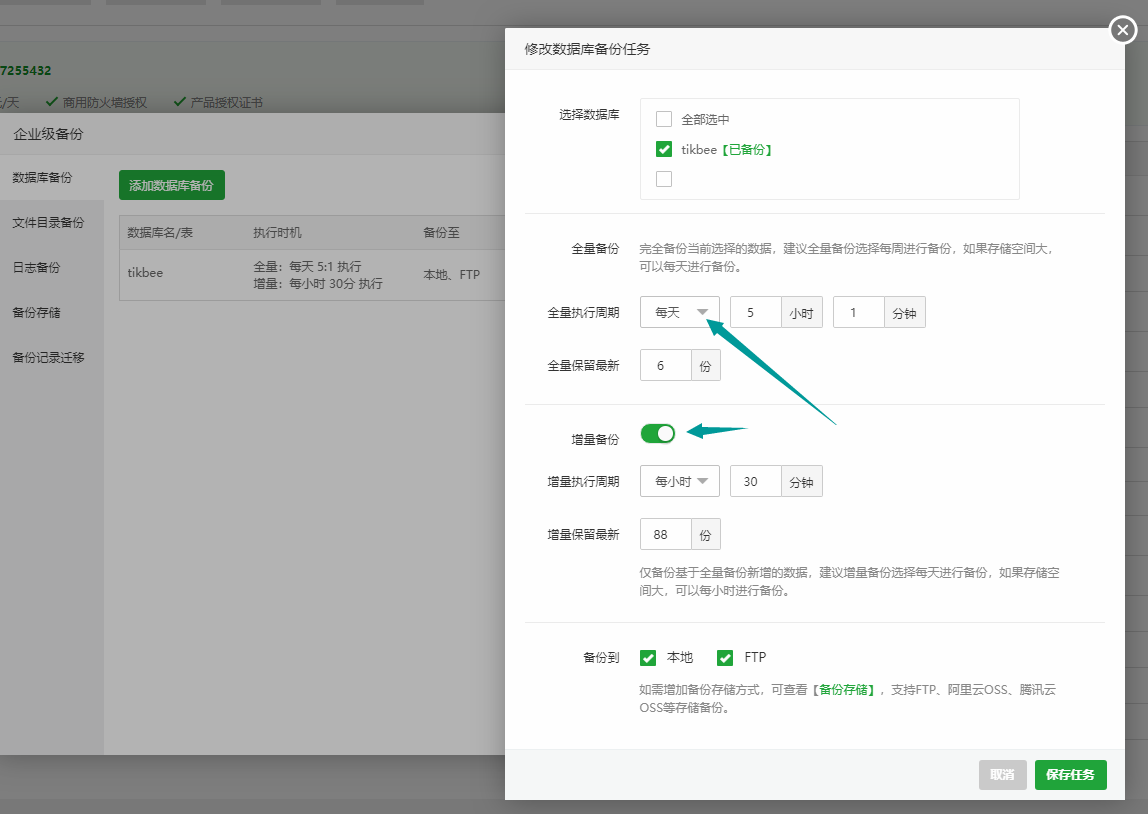Viewport: 1148px width, 814px height.
Task: Check the 全部选中 checkbox
Action: (663, 118)
